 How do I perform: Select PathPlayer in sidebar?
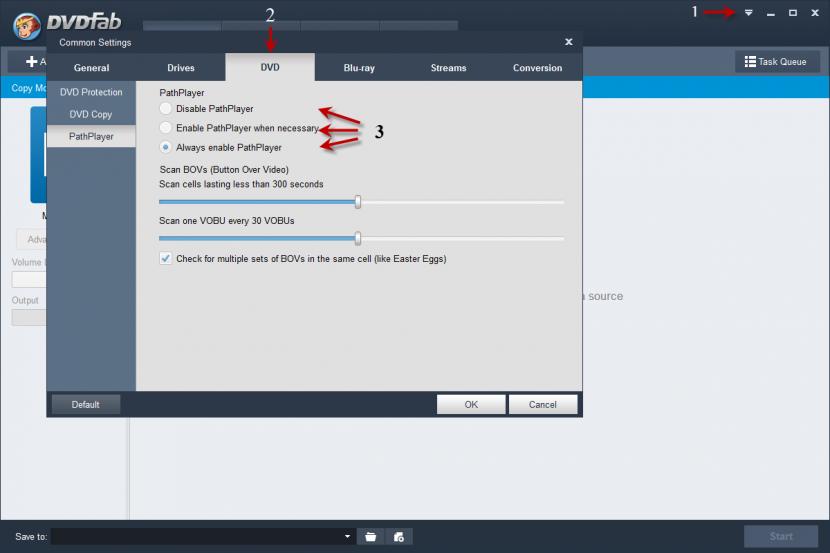click(91, 137)
